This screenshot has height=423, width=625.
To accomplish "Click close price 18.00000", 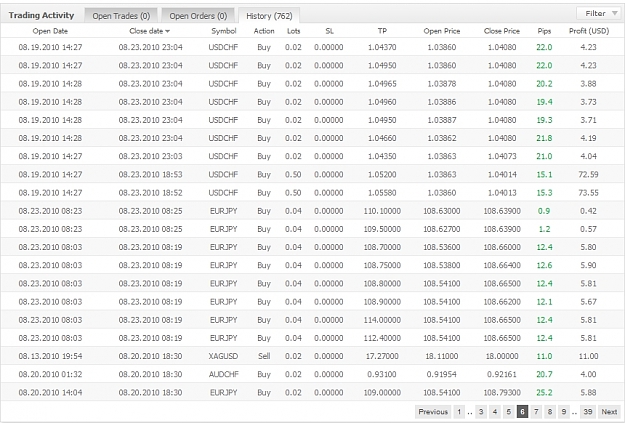I will click(502, 356).
